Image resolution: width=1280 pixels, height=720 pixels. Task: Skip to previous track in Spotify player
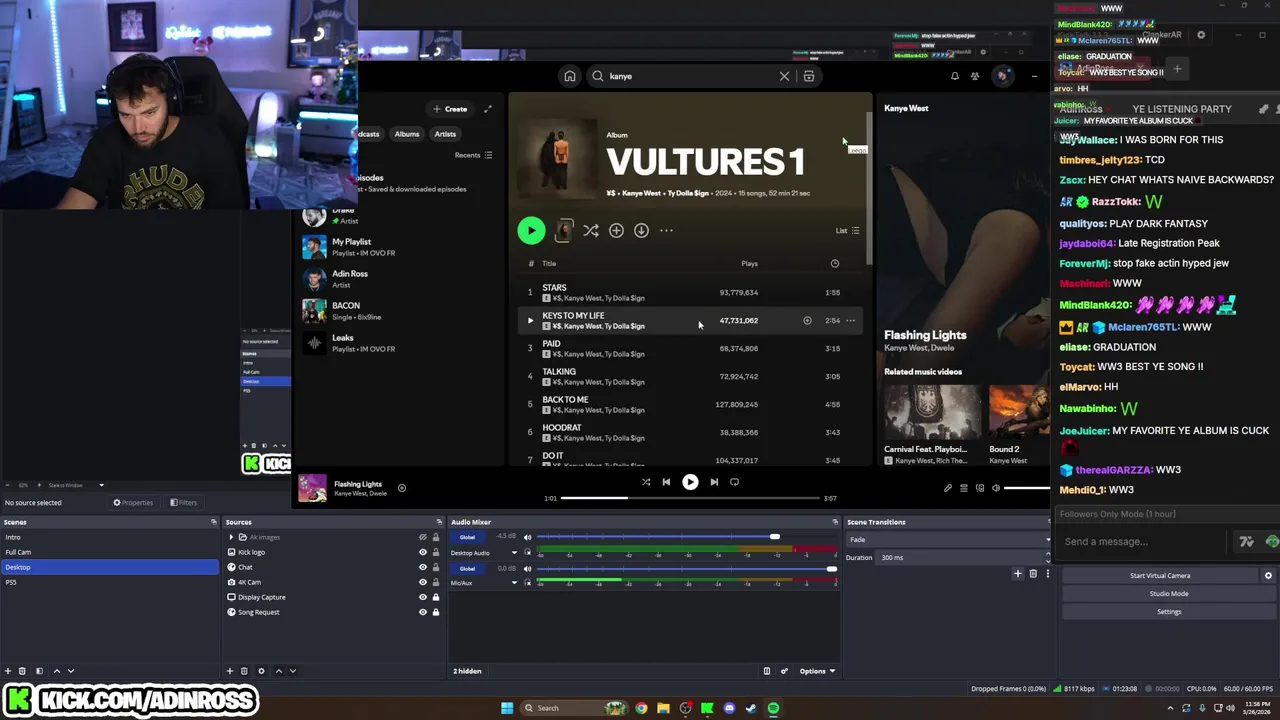(666, 482)
